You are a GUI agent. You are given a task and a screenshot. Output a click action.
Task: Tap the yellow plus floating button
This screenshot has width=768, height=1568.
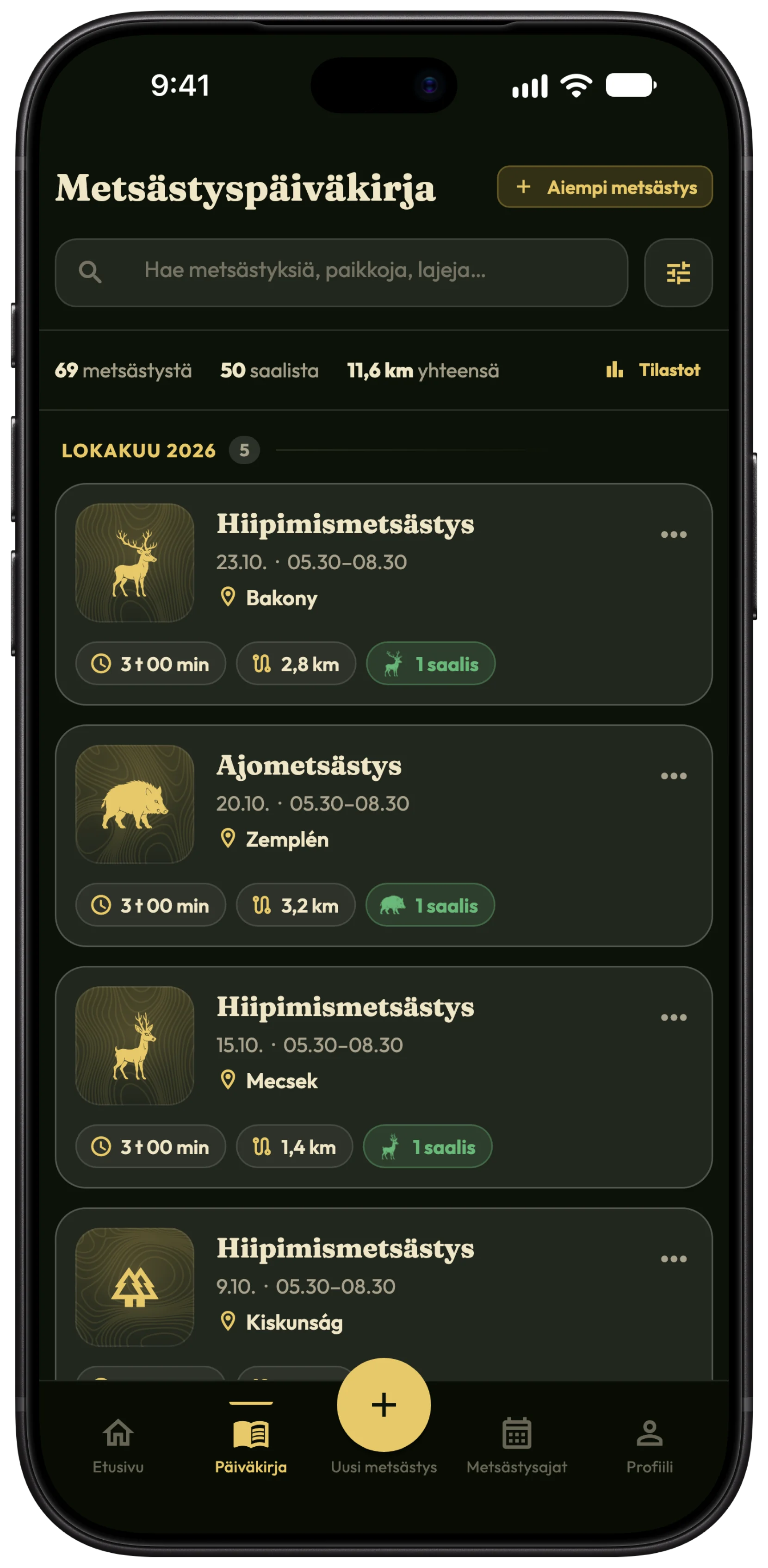pyautogui.click(x=384, y=1405)
